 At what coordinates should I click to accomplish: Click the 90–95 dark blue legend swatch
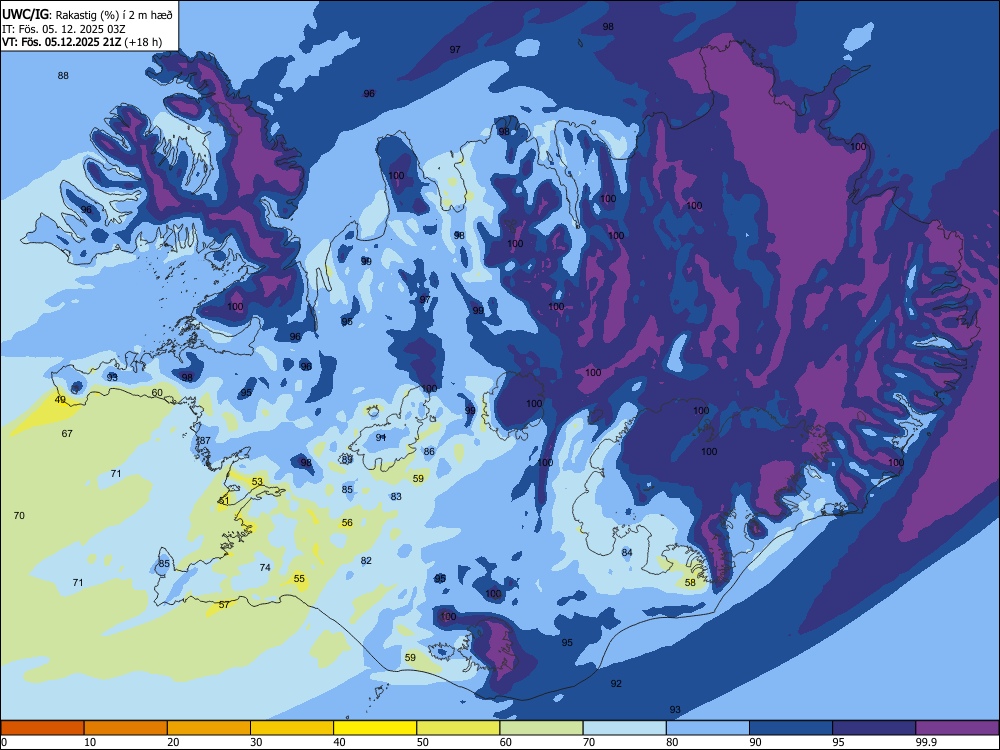point(791,728)
